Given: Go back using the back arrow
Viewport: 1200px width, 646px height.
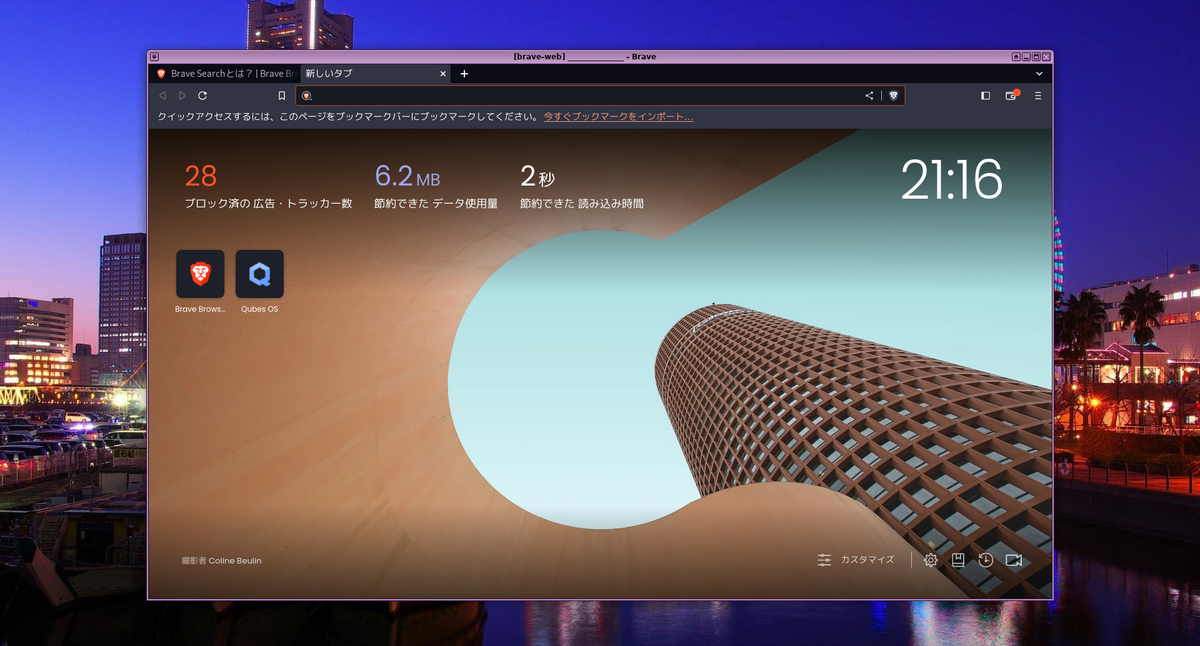Looking at the screenshot, I should [x=163, y=96].
